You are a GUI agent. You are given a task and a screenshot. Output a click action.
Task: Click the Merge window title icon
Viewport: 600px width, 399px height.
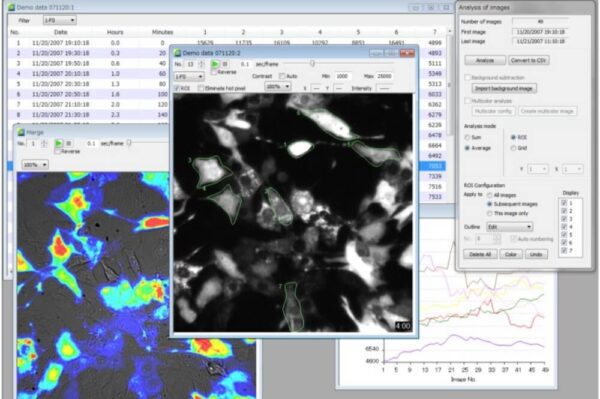[21, 132]
